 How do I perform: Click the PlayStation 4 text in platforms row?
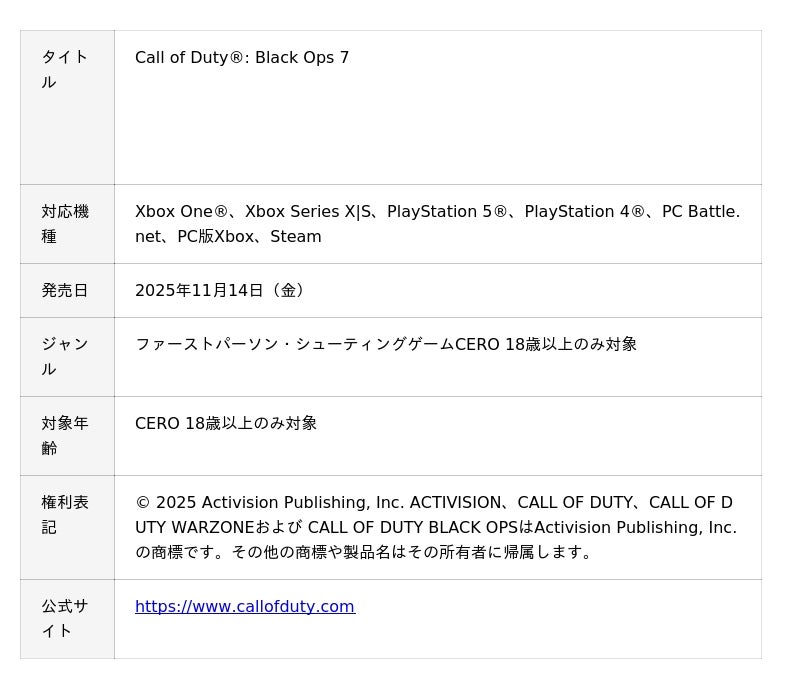point(577,212)
